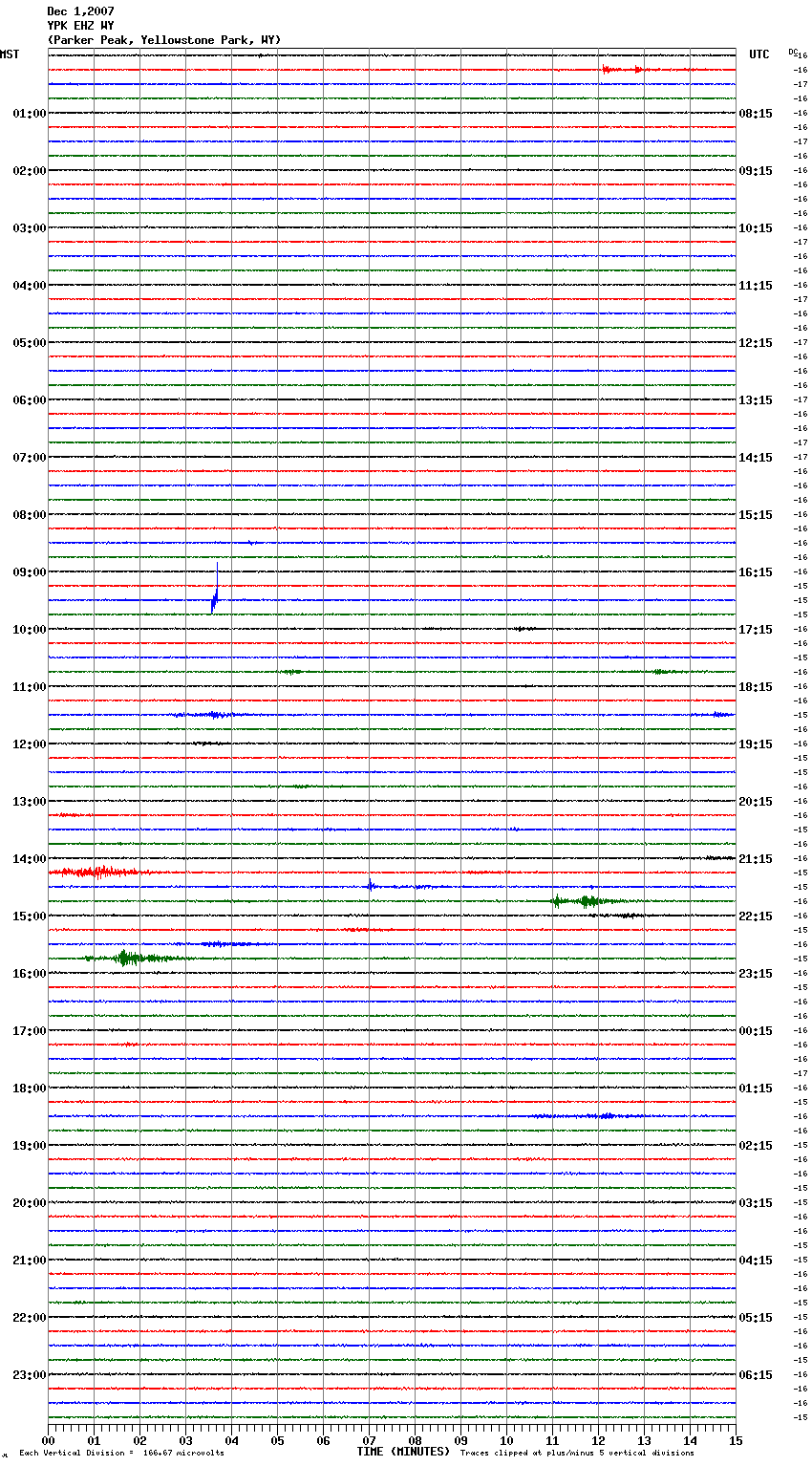Click the green event burst above the 15:00 trace
The width and height of the screenshot is (812, 1466).
(x=588, y=901)
